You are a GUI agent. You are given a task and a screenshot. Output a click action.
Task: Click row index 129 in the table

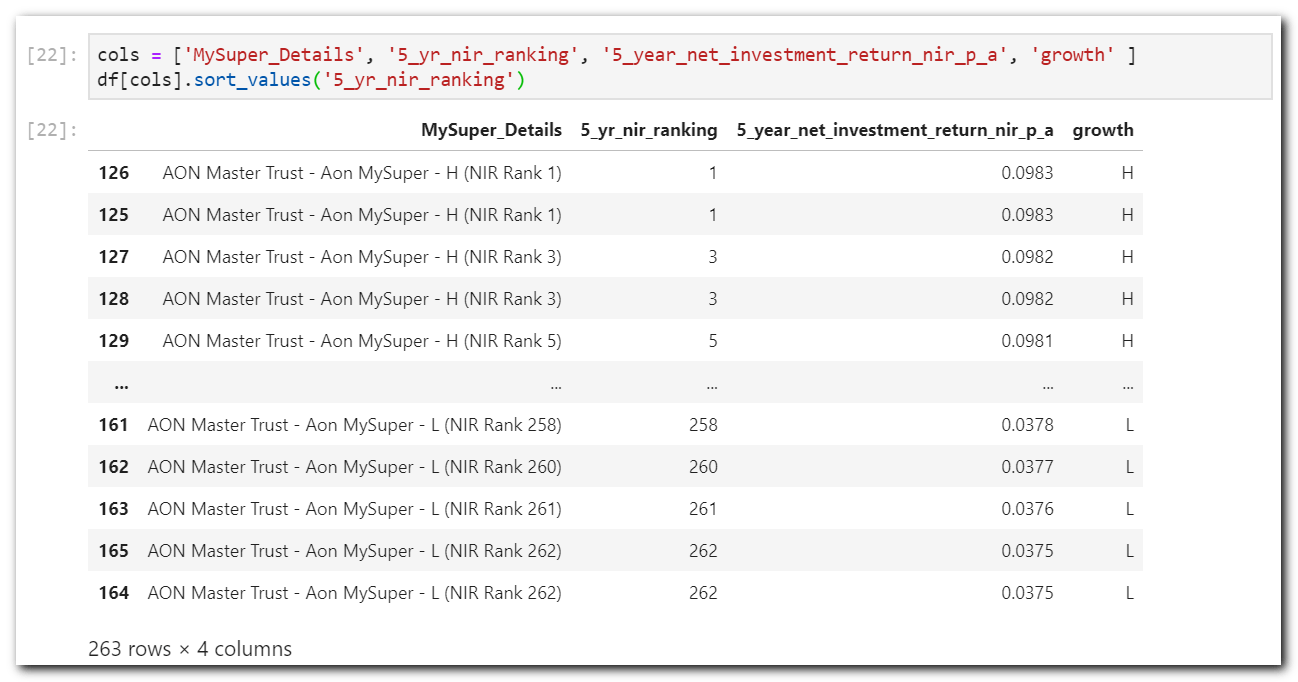click(113, 341)
